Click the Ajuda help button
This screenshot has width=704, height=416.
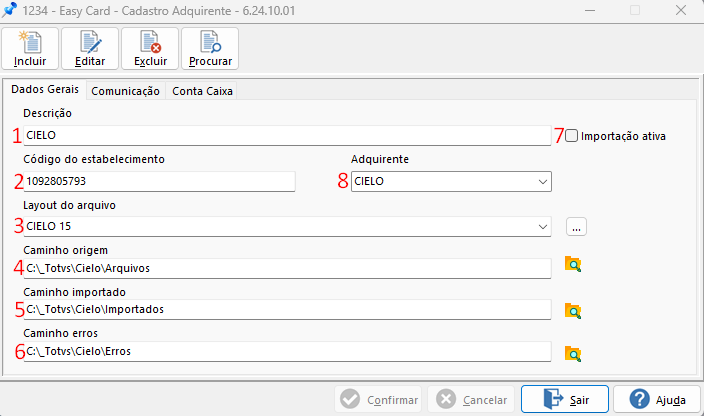(657, 400)
